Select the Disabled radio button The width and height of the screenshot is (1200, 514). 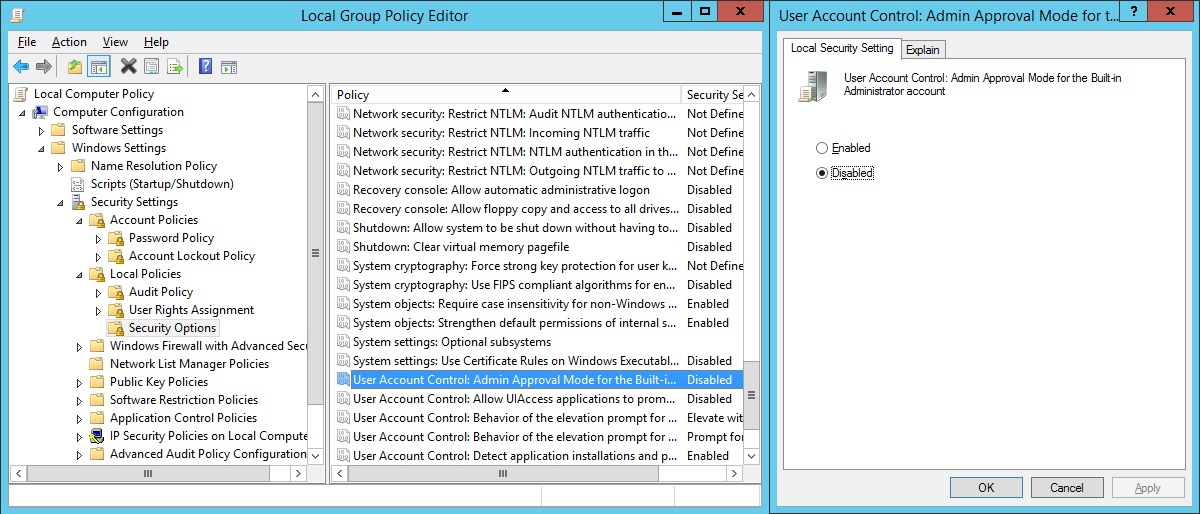pos(822,173)
